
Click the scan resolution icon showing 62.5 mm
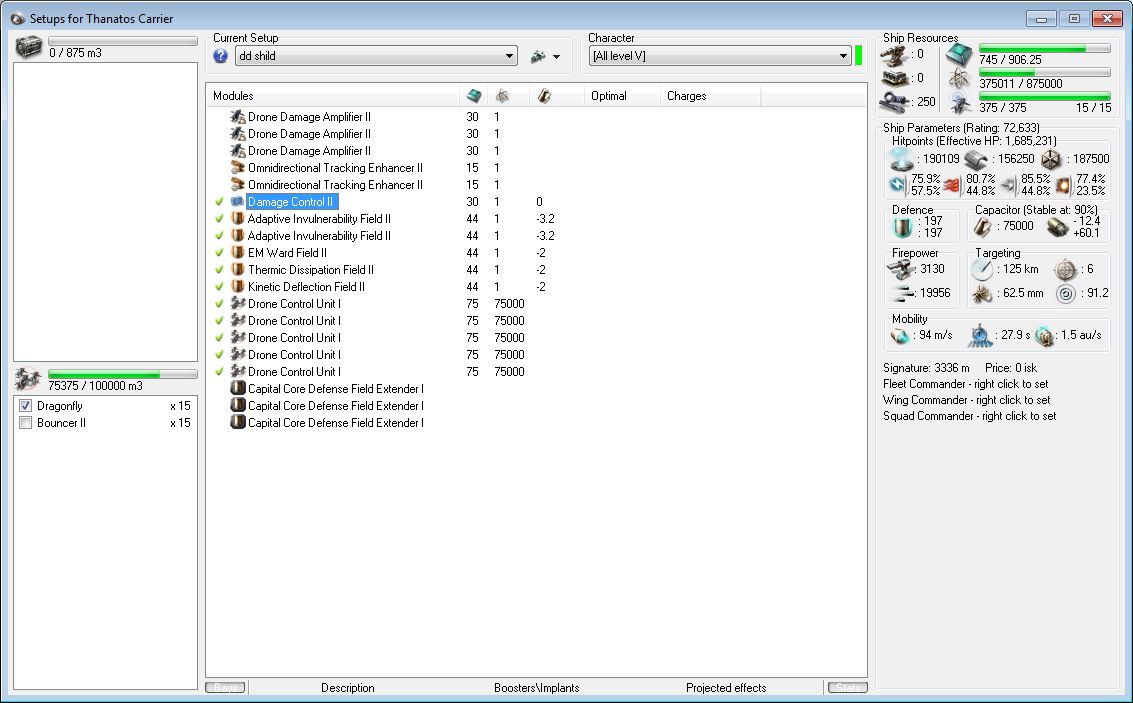pos(982,293)
